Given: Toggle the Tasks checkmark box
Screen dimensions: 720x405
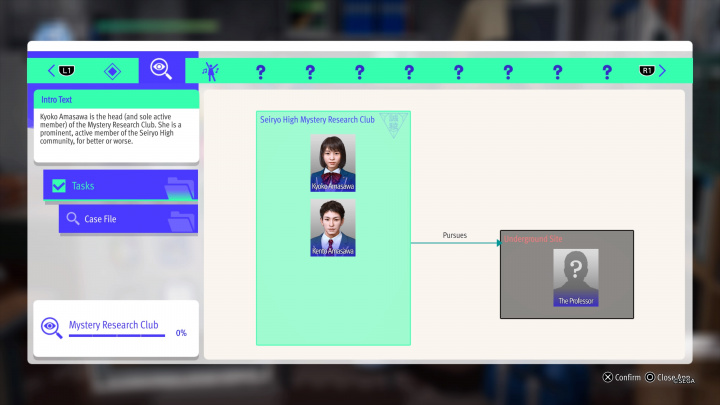Looking at the screenshot, I should click(x=58, y=186).
